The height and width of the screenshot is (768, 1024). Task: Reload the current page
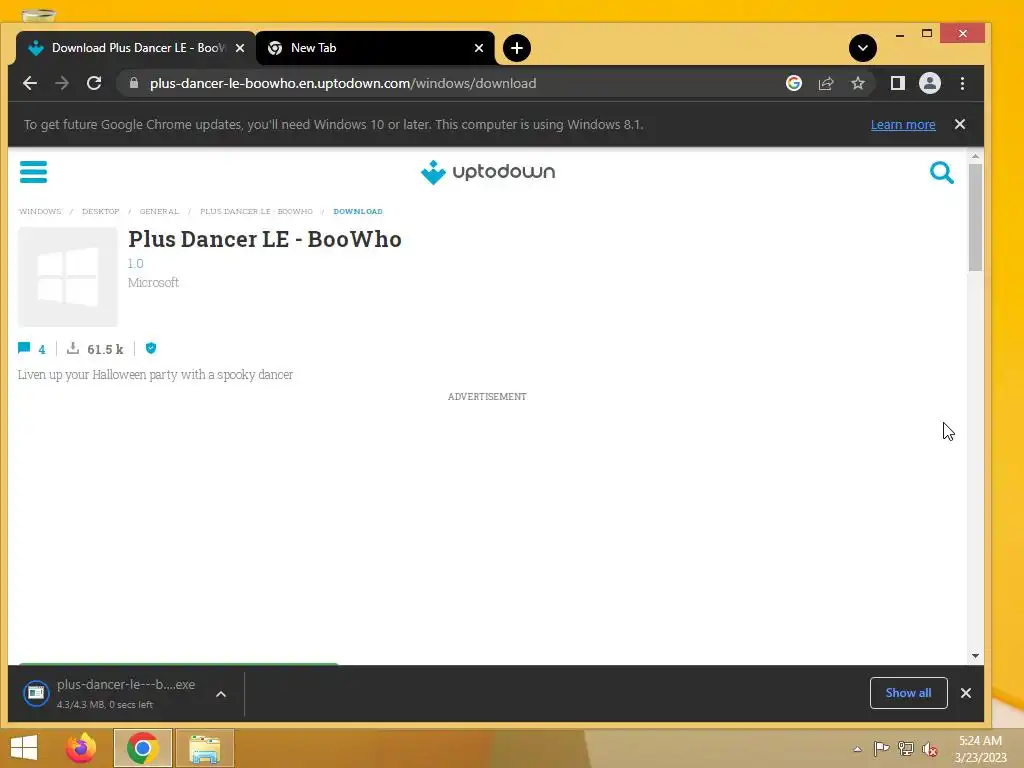pos(94,84)
